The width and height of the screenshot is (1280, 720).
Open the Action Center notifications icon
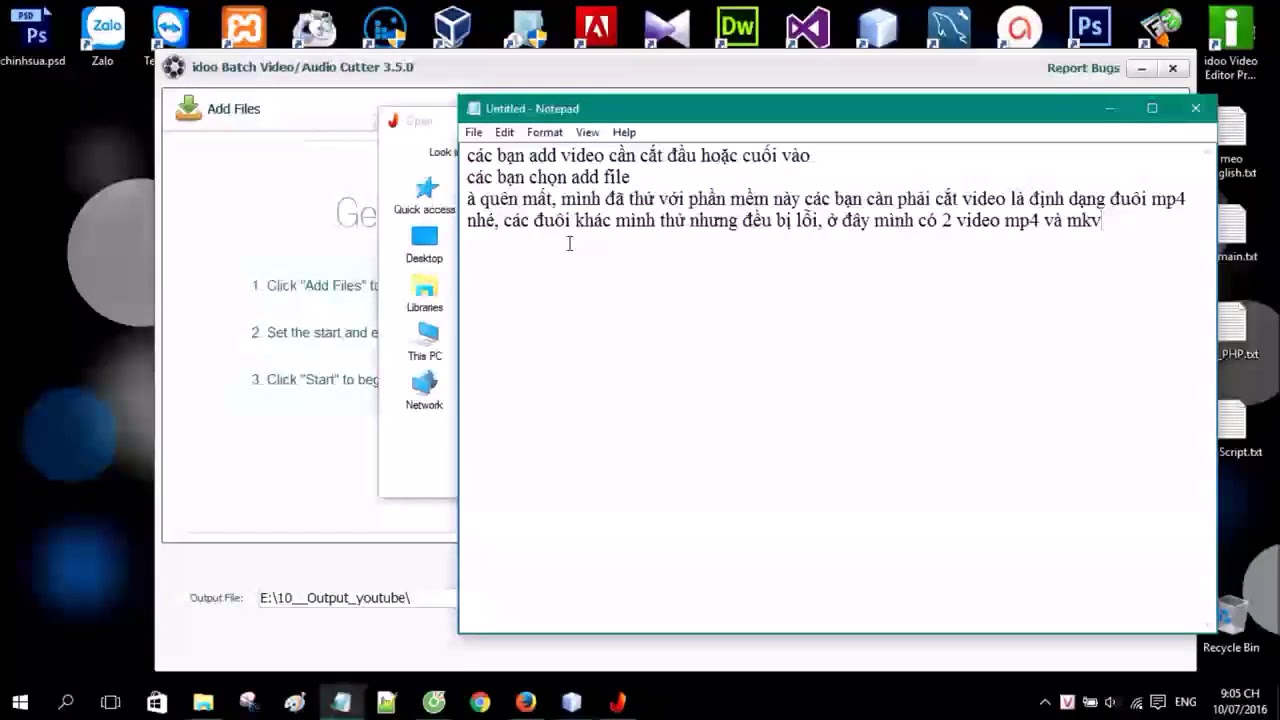click(1158, 702)
